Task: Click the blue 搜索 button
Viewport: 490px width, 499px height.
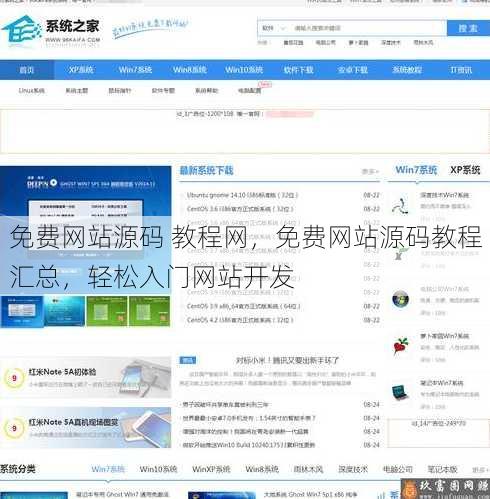Action: tap(468, 28)
